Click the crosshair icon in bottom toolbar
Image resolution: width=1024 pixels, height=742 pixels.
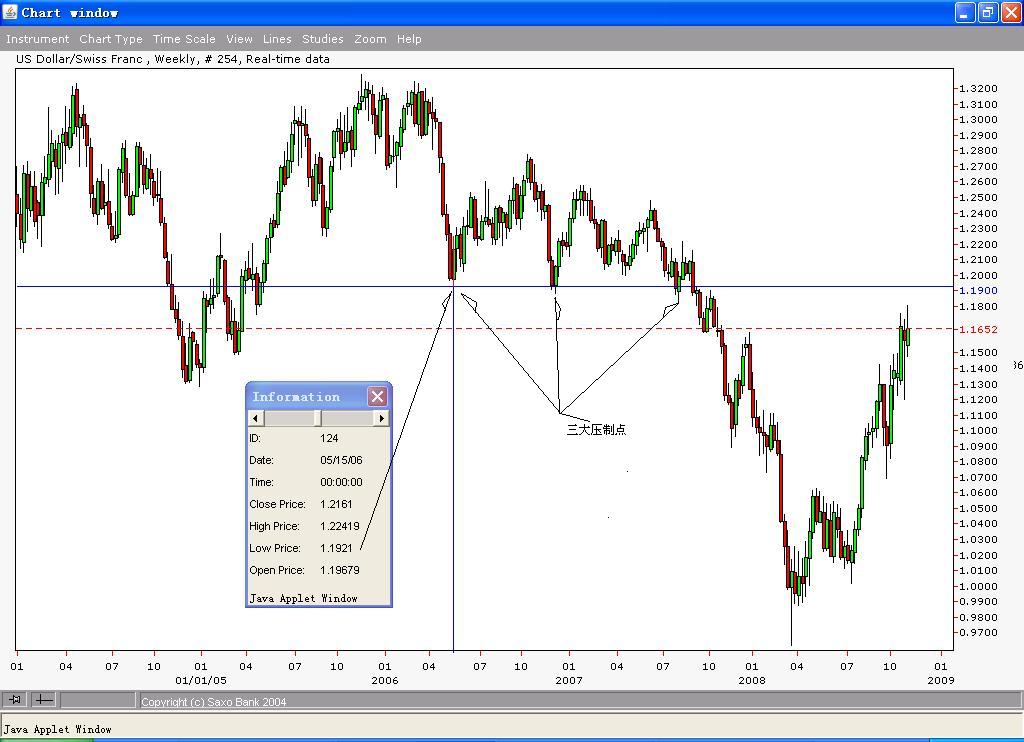tap(44, 700)
